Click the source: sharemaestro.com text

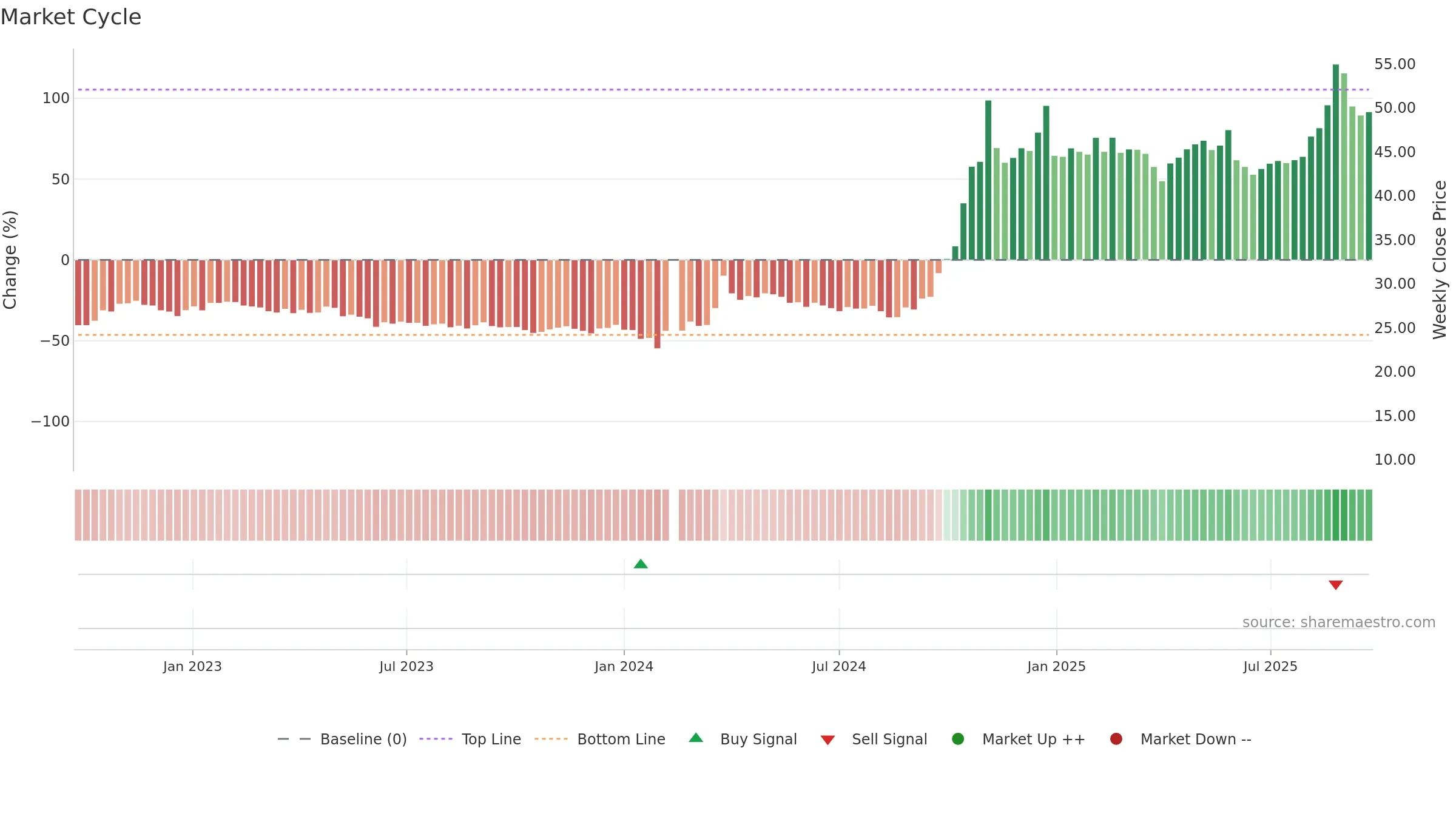pyautogui.click(x=1339, y=622)
